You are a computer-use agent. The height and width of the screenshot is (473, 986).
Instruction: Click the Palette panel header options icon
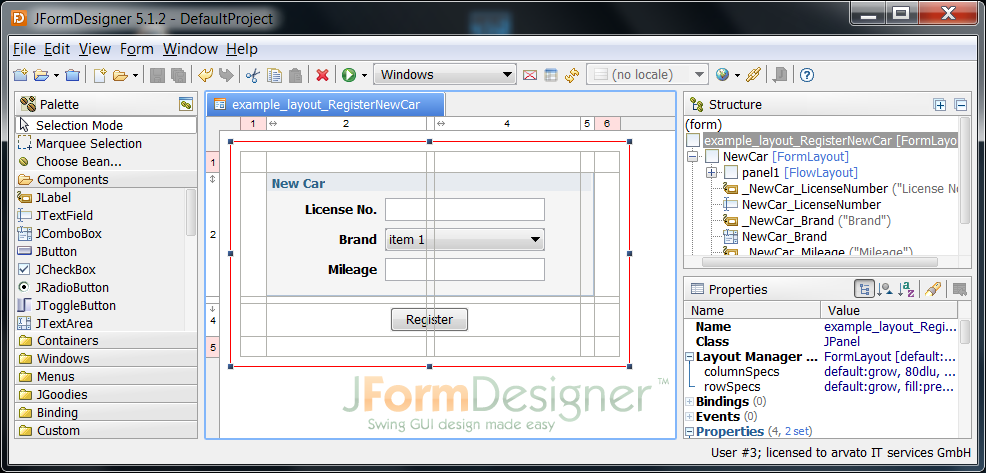[x=186, y=104]
